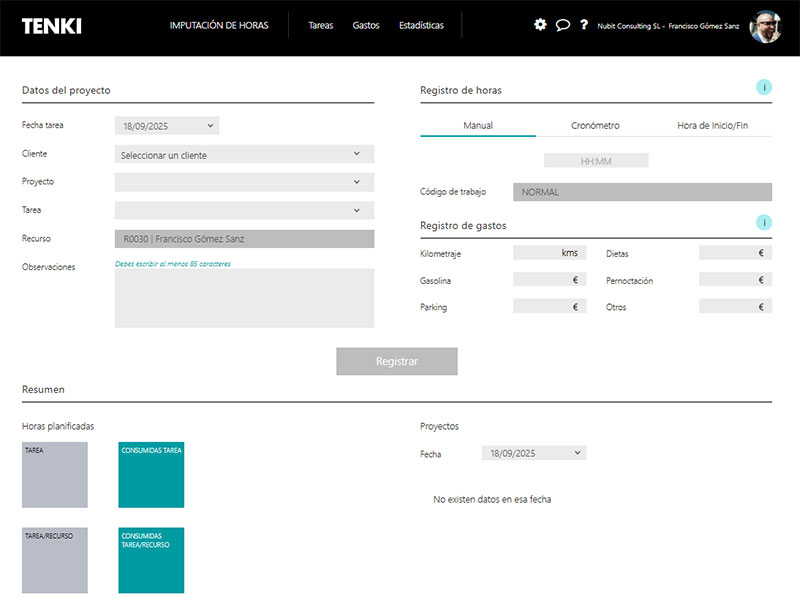Expand the Tarea dropdown
Image resolution: width=800 pixels, height=608 pixels.
[244, 210]
